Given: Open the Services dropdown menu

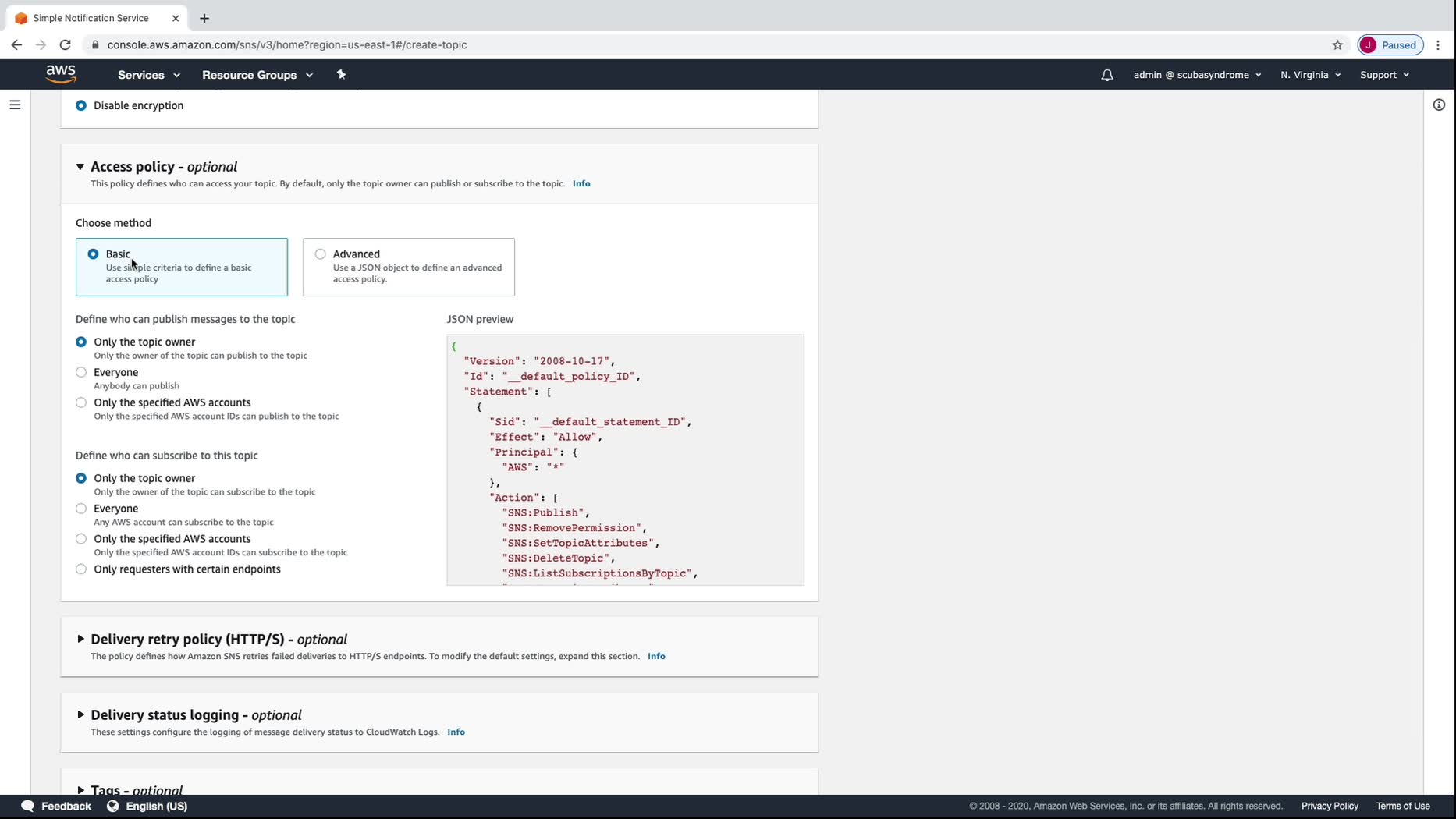Looking at the screenshot, I should pyautogui.click(x=149, y=75).
